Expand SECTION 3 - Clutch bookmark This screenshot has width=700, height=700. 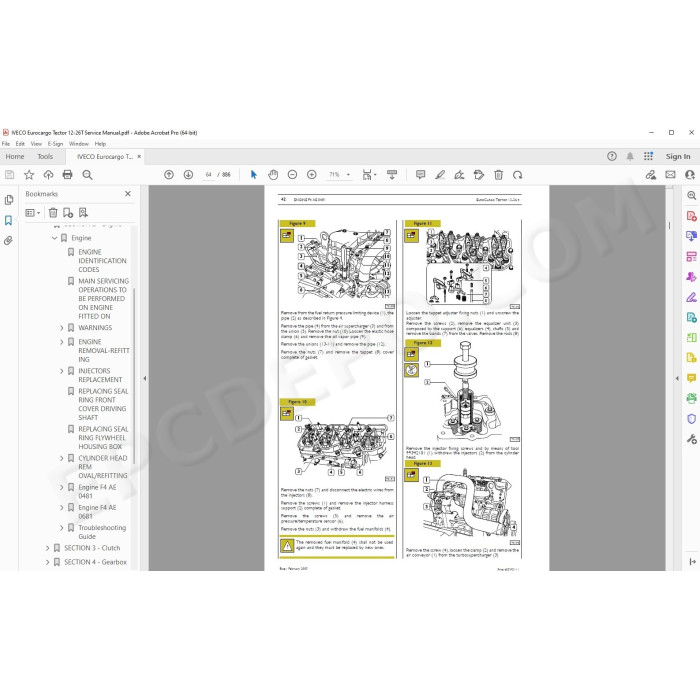click(x=47, y=548)
